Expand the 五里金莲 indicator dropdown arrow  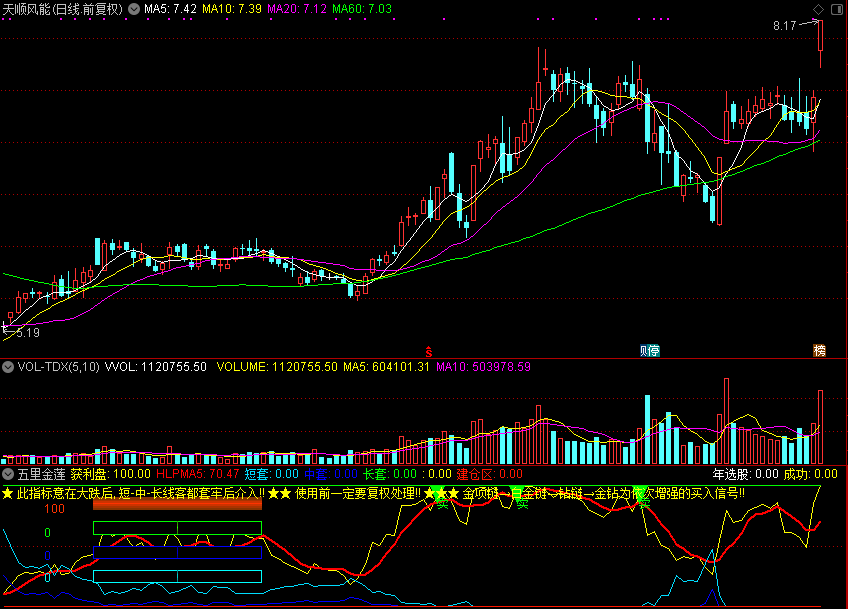click(8, 474)
